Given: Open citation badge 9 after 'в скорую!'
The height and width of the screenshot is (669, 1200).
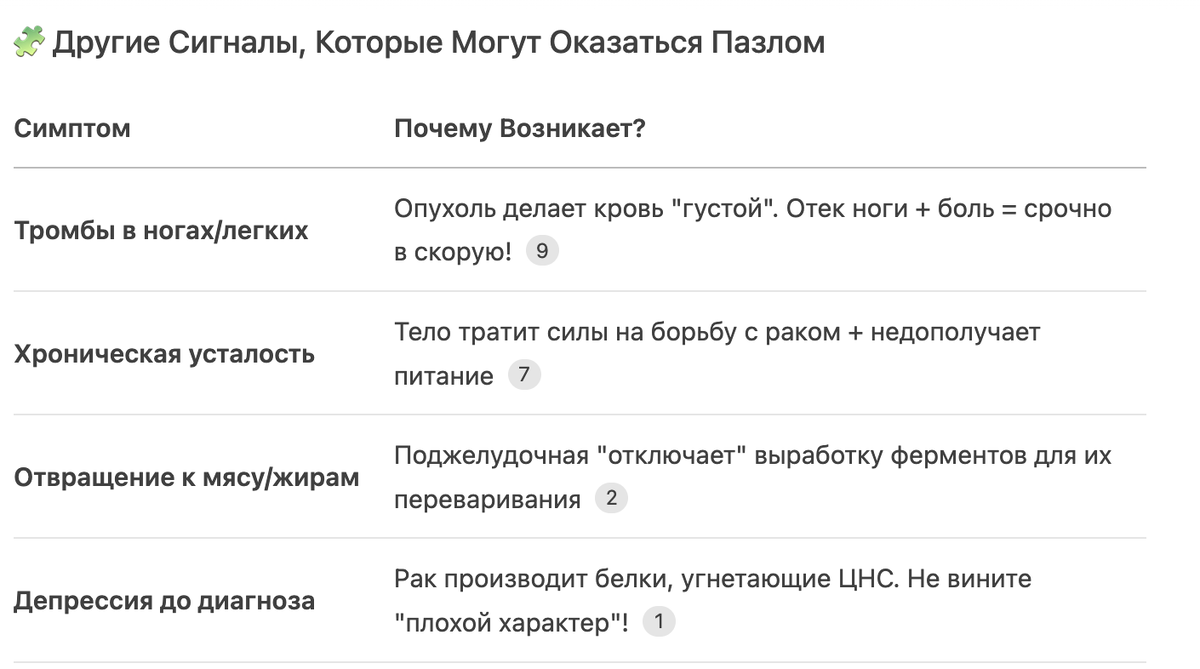Looking at the screenshot, I should 542,252.
